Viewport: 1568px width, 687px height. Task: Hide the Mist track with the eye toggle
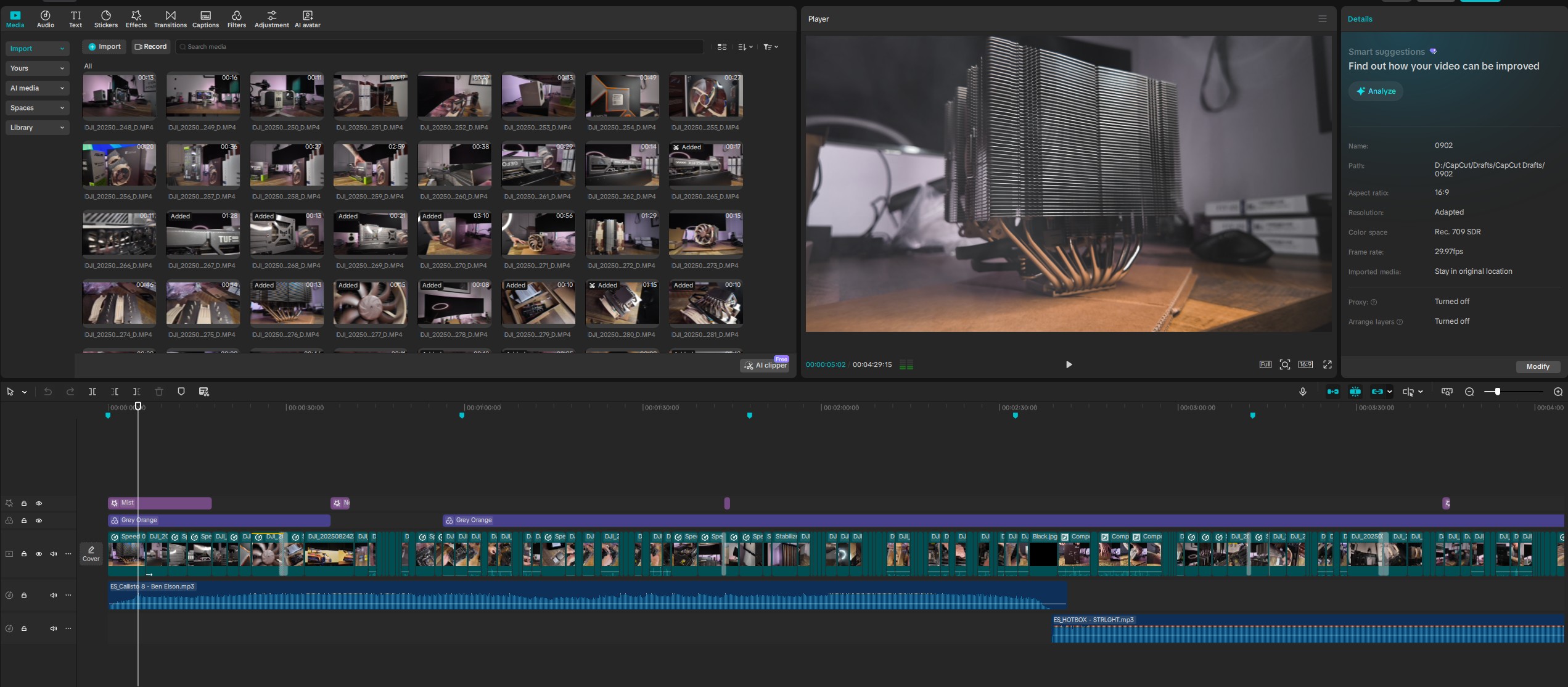pyautogui.click(x=39, y=503)
